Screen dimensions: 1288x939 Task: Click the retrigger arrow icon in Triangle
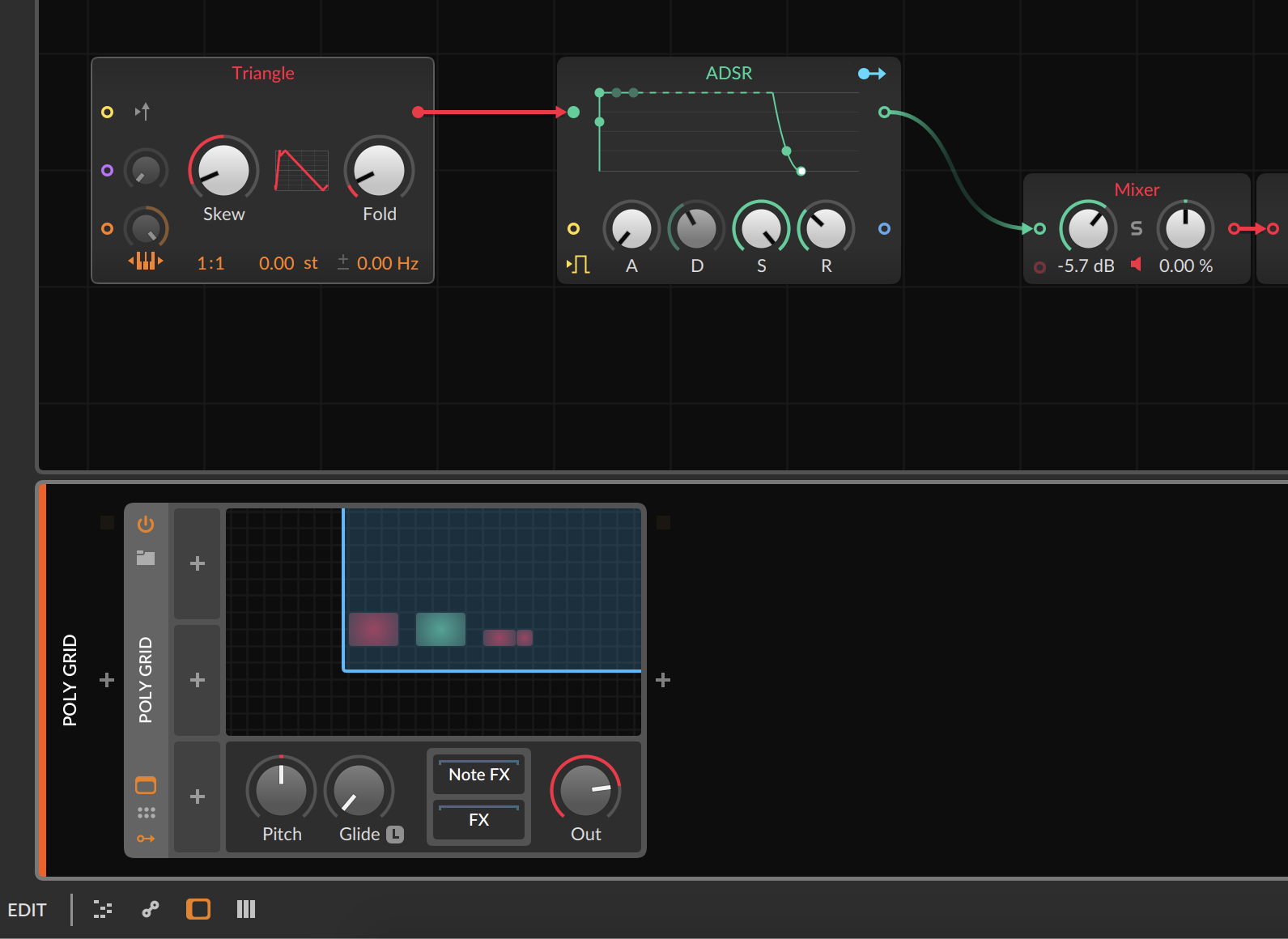point(142,112)
